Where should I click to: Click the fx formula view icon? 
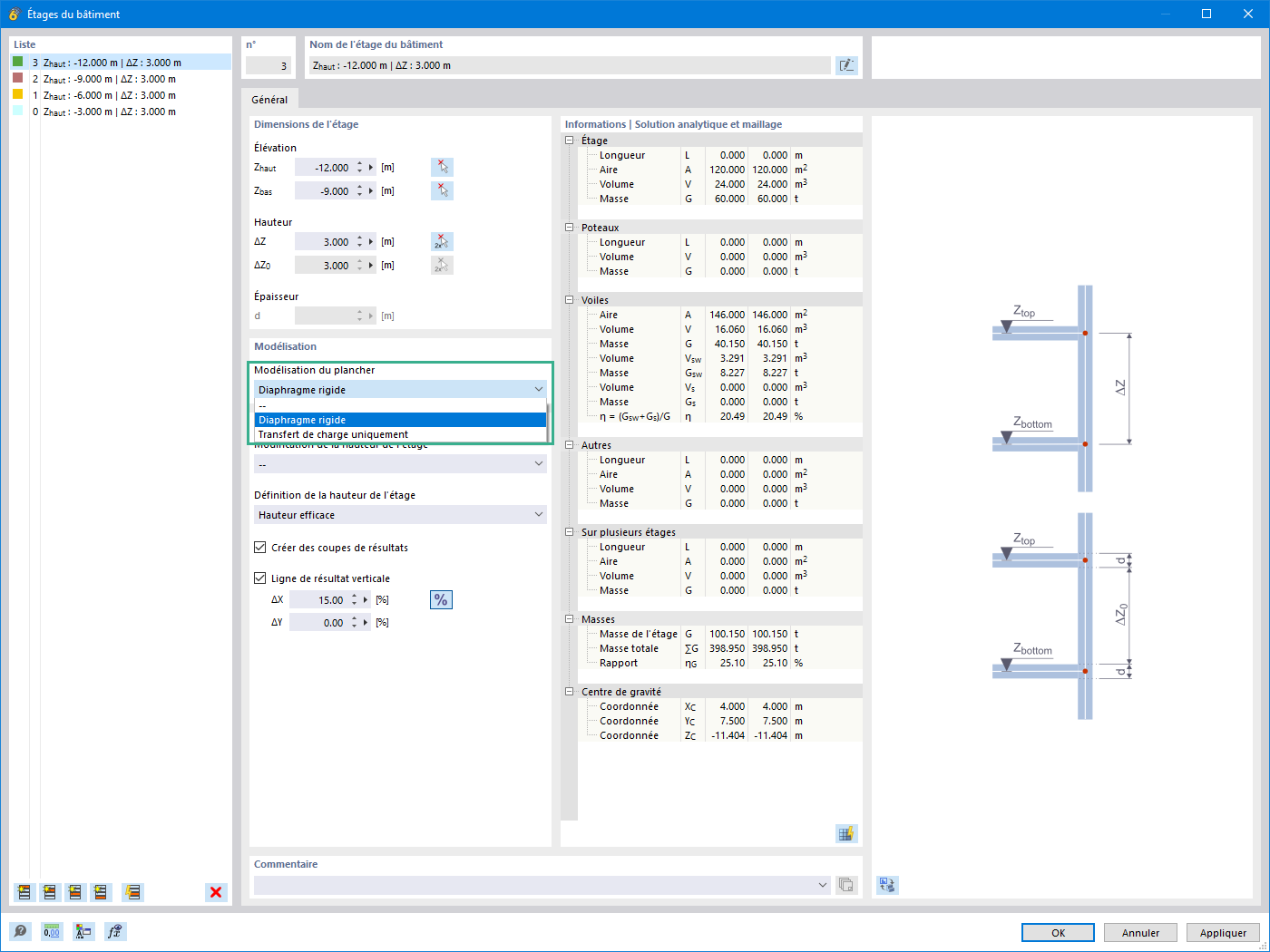click(x=115, y=931)
